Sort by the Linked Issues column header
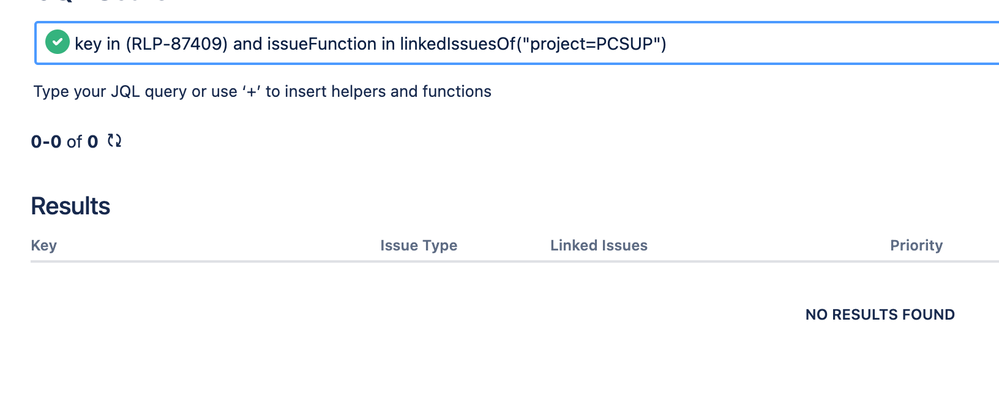Image resolution: width=999 pixels, height=414 pixels. 599,245
